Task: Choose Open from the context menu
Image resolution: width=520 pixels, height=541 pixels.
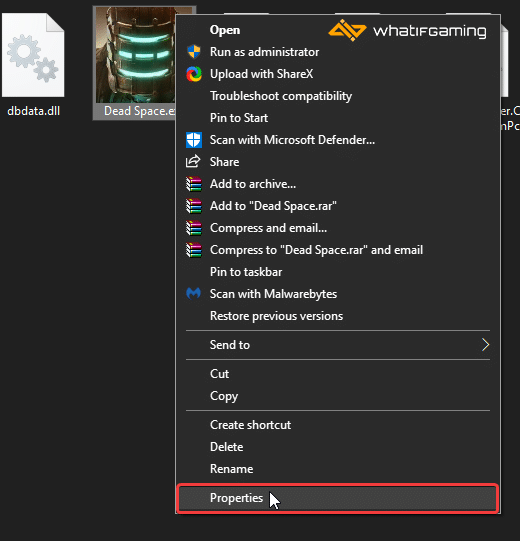Action: pos(338,30)
